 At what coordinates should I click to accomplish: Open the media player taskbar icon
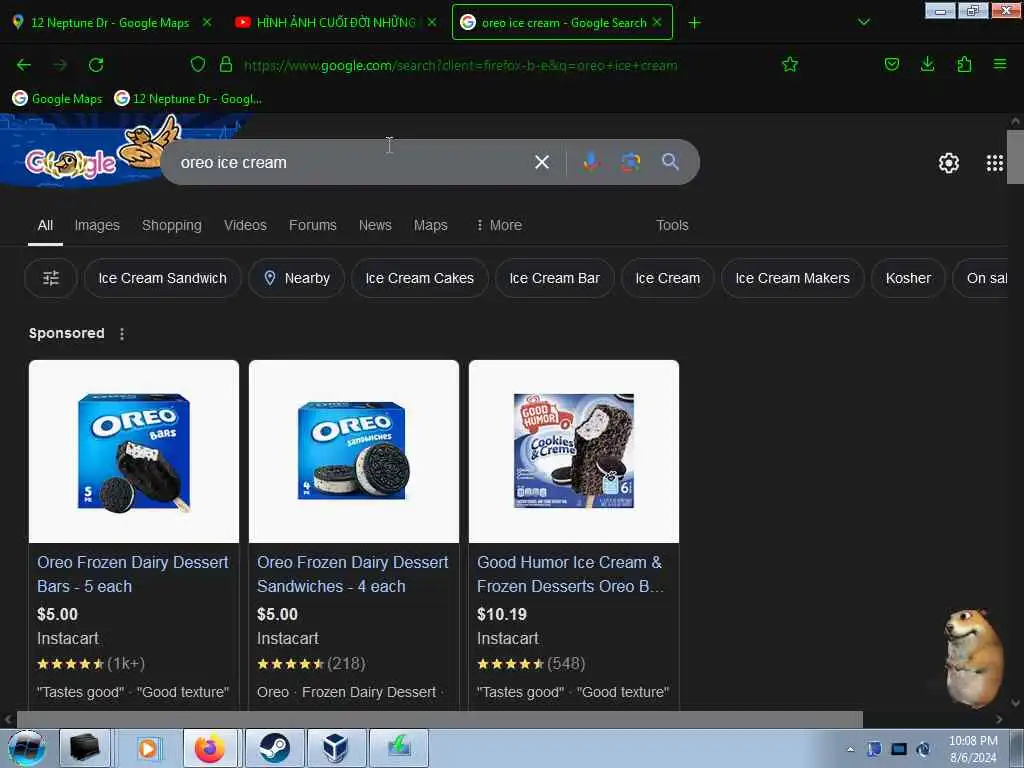click(148, 748)
